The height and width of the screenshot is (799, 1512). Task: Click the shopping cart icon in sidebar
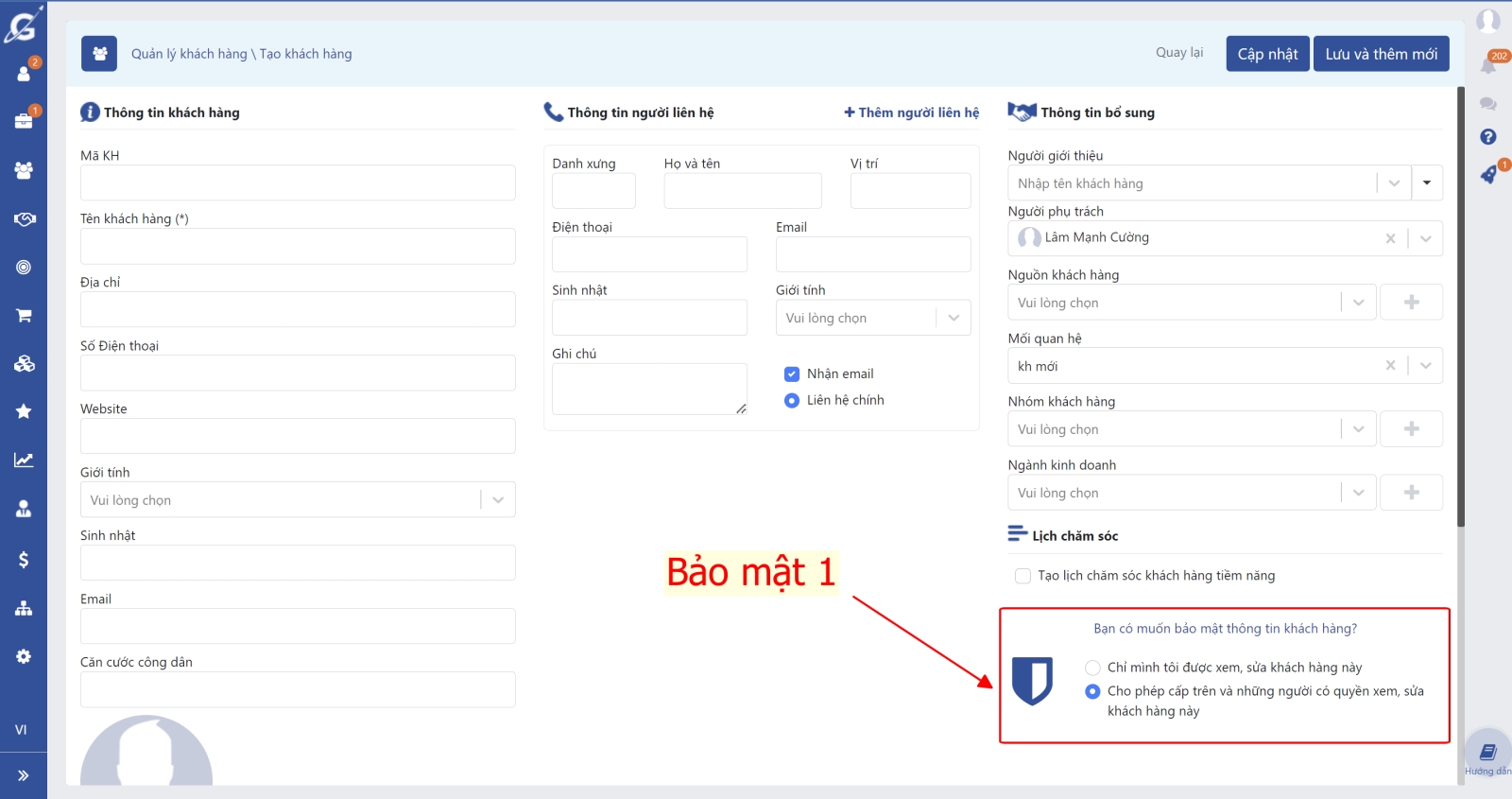coord(24,315)
